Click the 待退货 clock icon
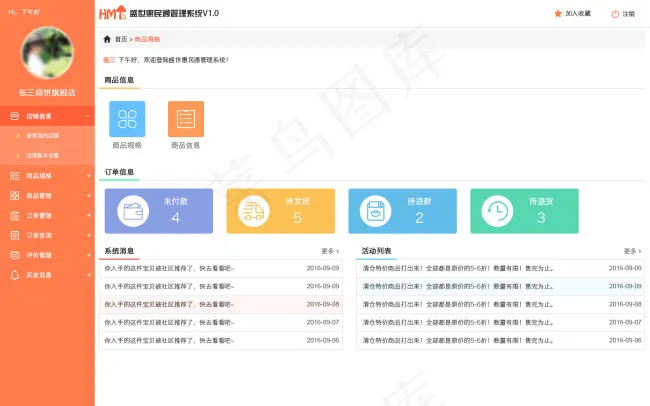 tap(497, 211)
